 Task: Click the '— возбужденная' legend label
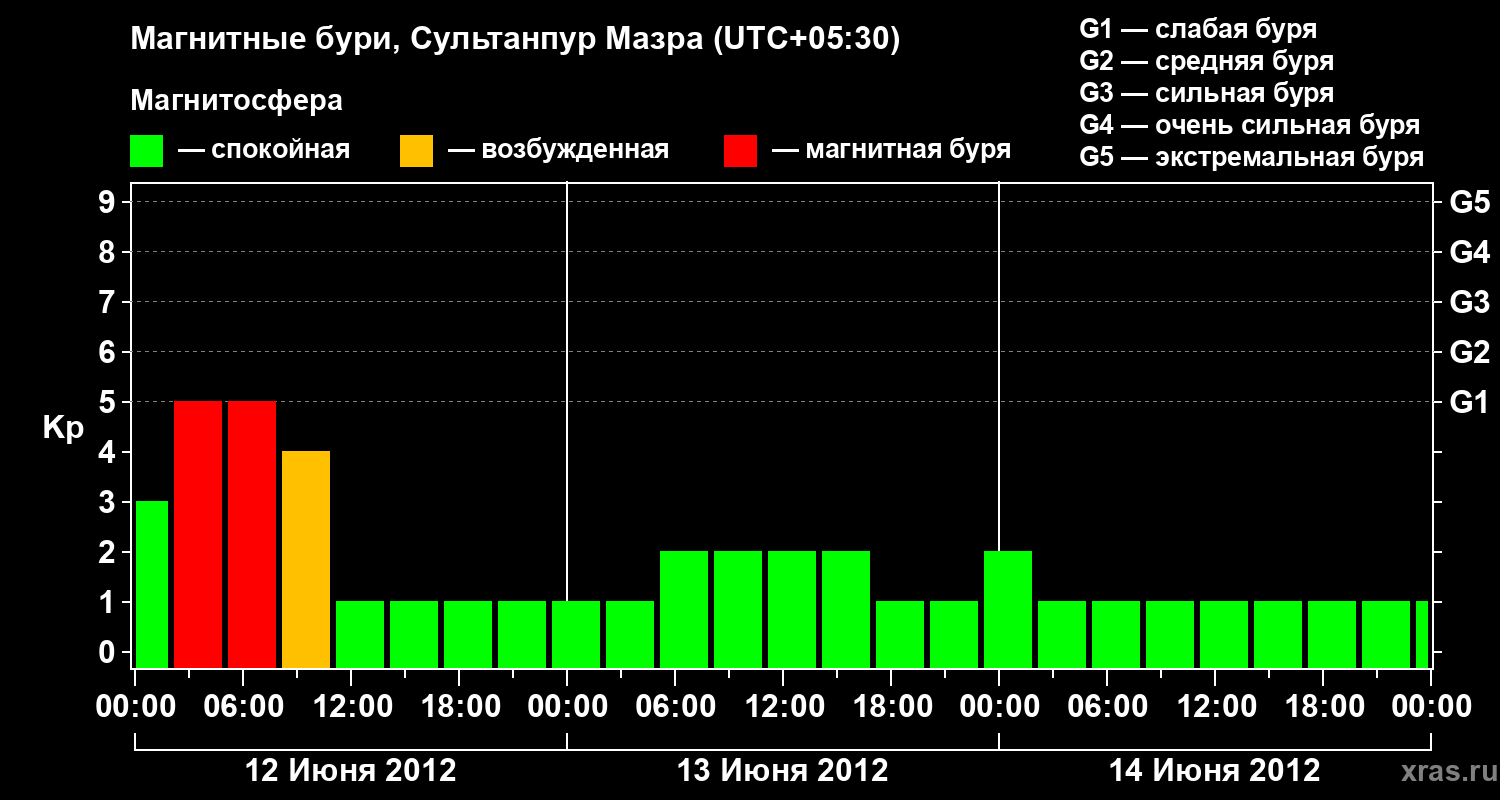pos(558,151)
